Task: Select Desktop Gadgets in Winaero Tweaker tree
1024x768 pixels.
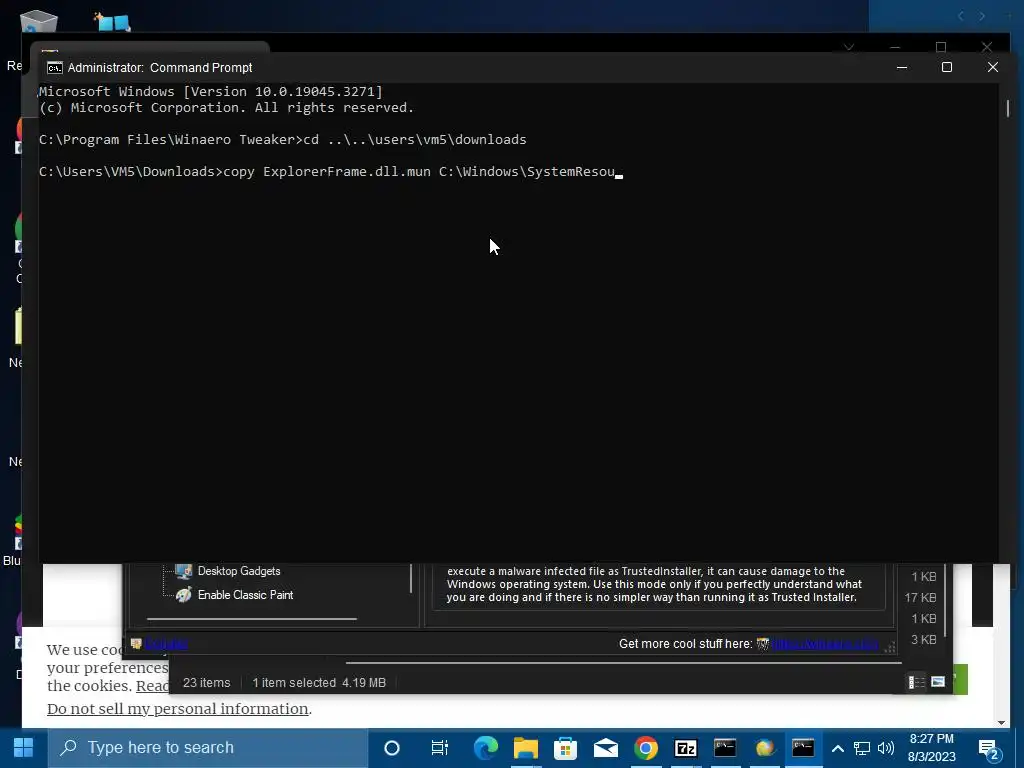Action: 238,571
